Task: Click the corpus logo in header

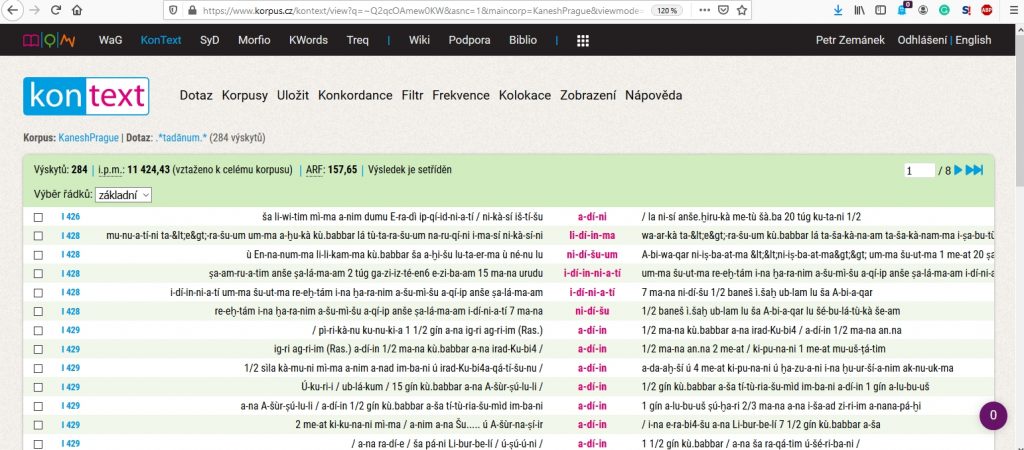Action: [49, 40]
